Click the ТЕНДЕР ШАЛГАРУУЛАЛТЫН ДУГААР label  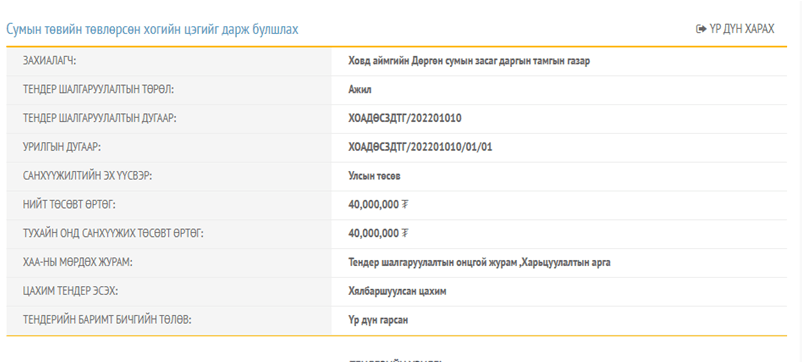pyautogui.click(x=100, y=119)
